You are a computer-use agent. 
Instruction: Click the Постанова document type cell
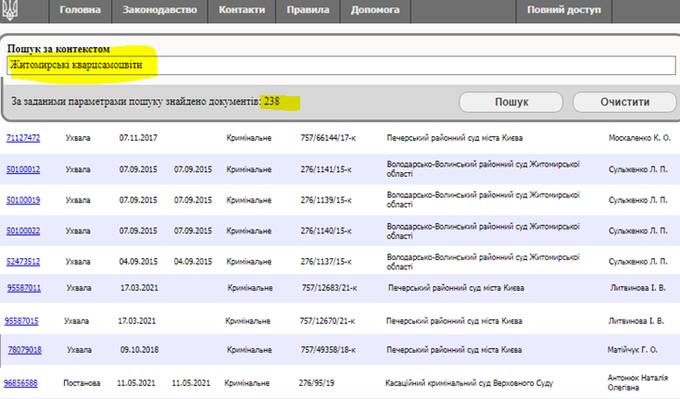click(x=82, y=383)
